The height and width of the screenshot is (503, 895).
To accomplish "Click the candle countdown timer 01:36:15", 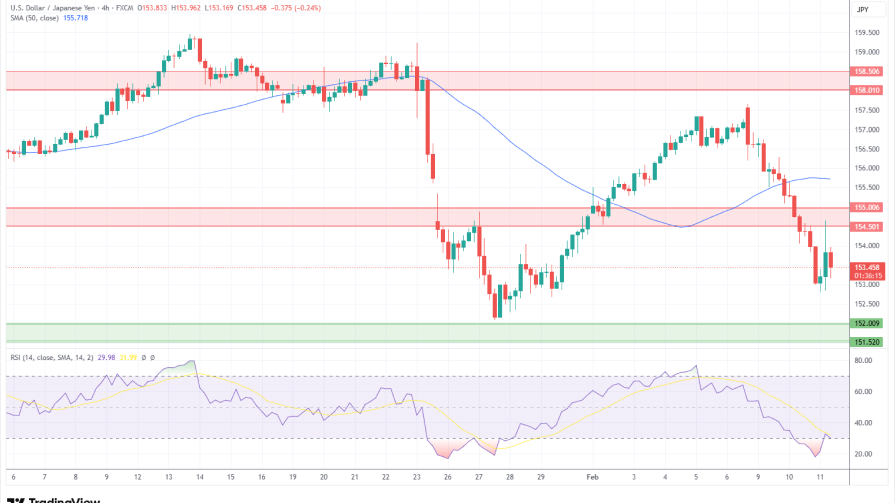I will coord(867,275).
